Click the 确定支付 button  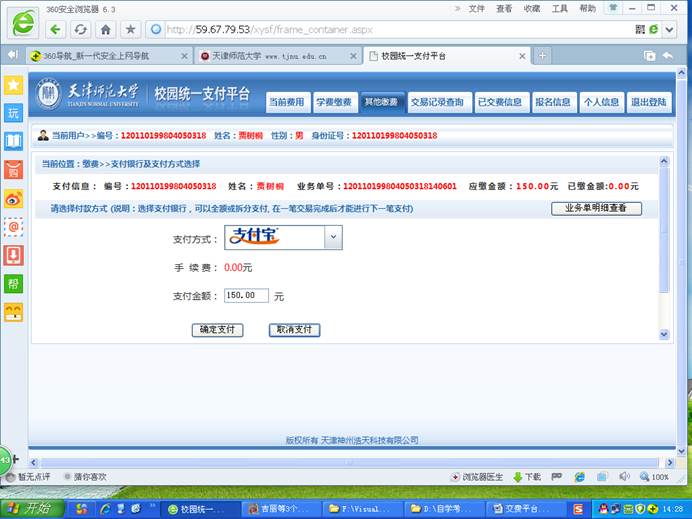(x=217, y=330)
